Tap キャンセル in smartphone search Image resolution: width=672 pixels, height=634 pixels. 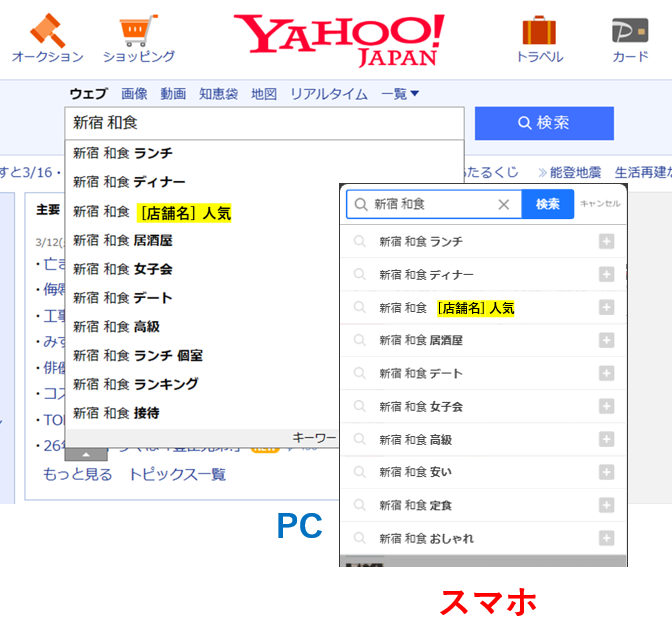click(600, 204)
